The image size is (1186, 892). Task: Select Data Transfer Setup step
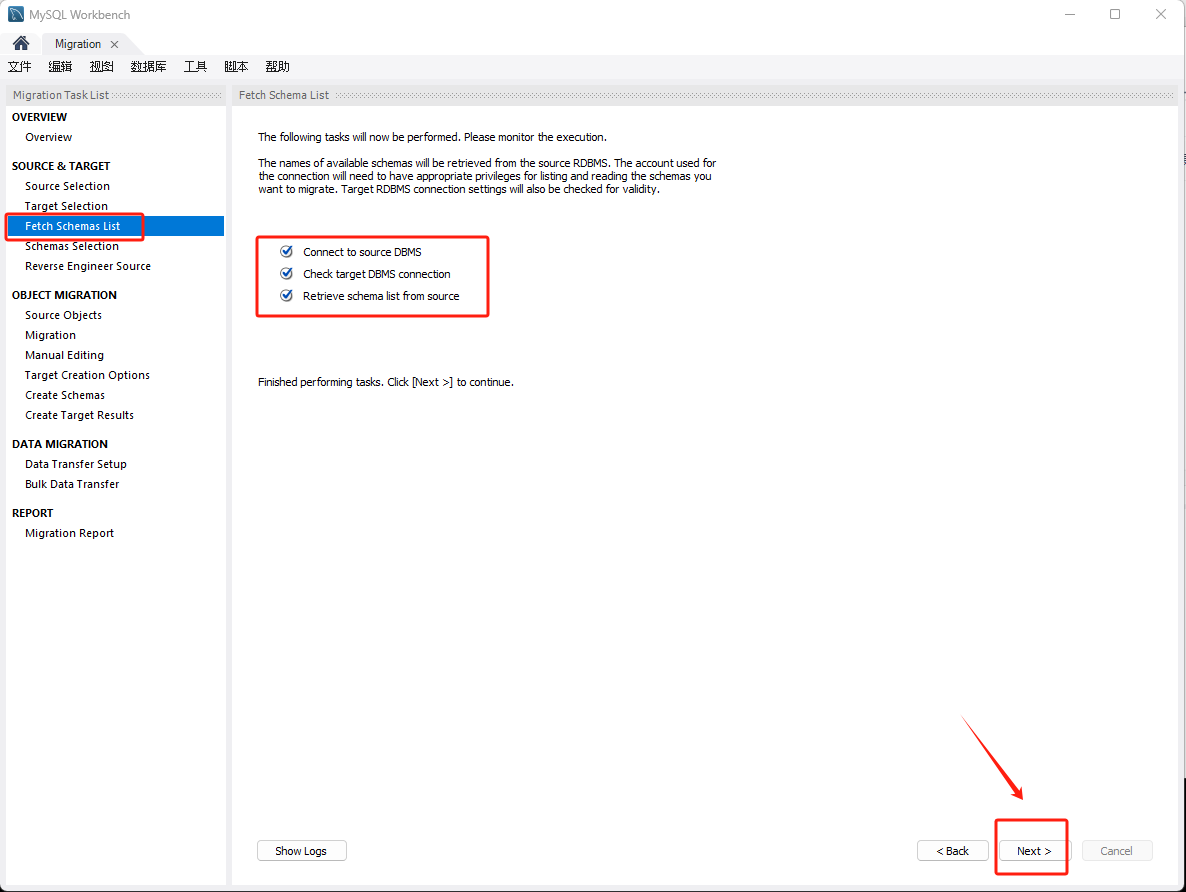(x=76, y=464)
